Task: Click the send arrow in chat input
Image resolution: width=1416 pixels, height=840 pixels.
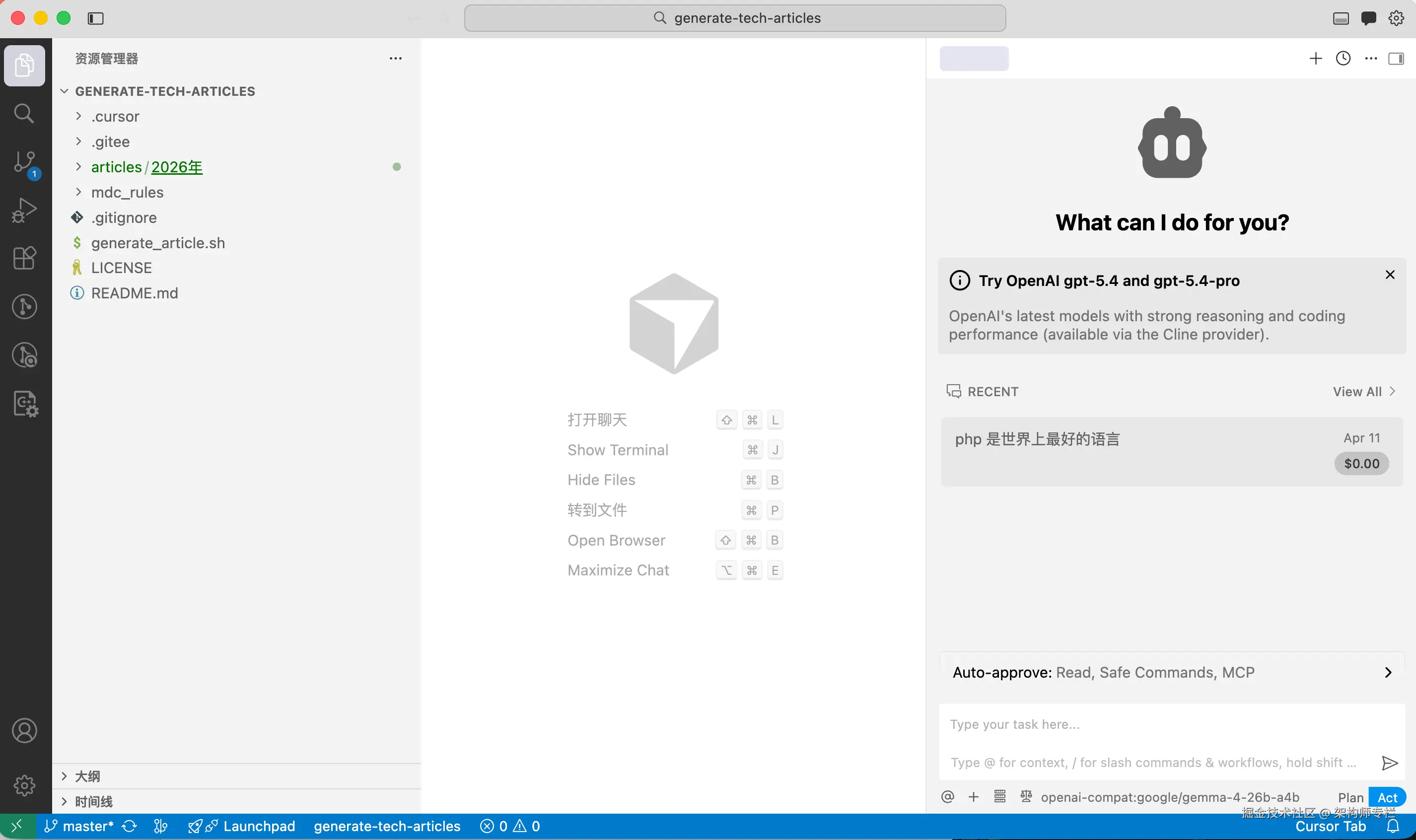Action: tap(1389, 763)
